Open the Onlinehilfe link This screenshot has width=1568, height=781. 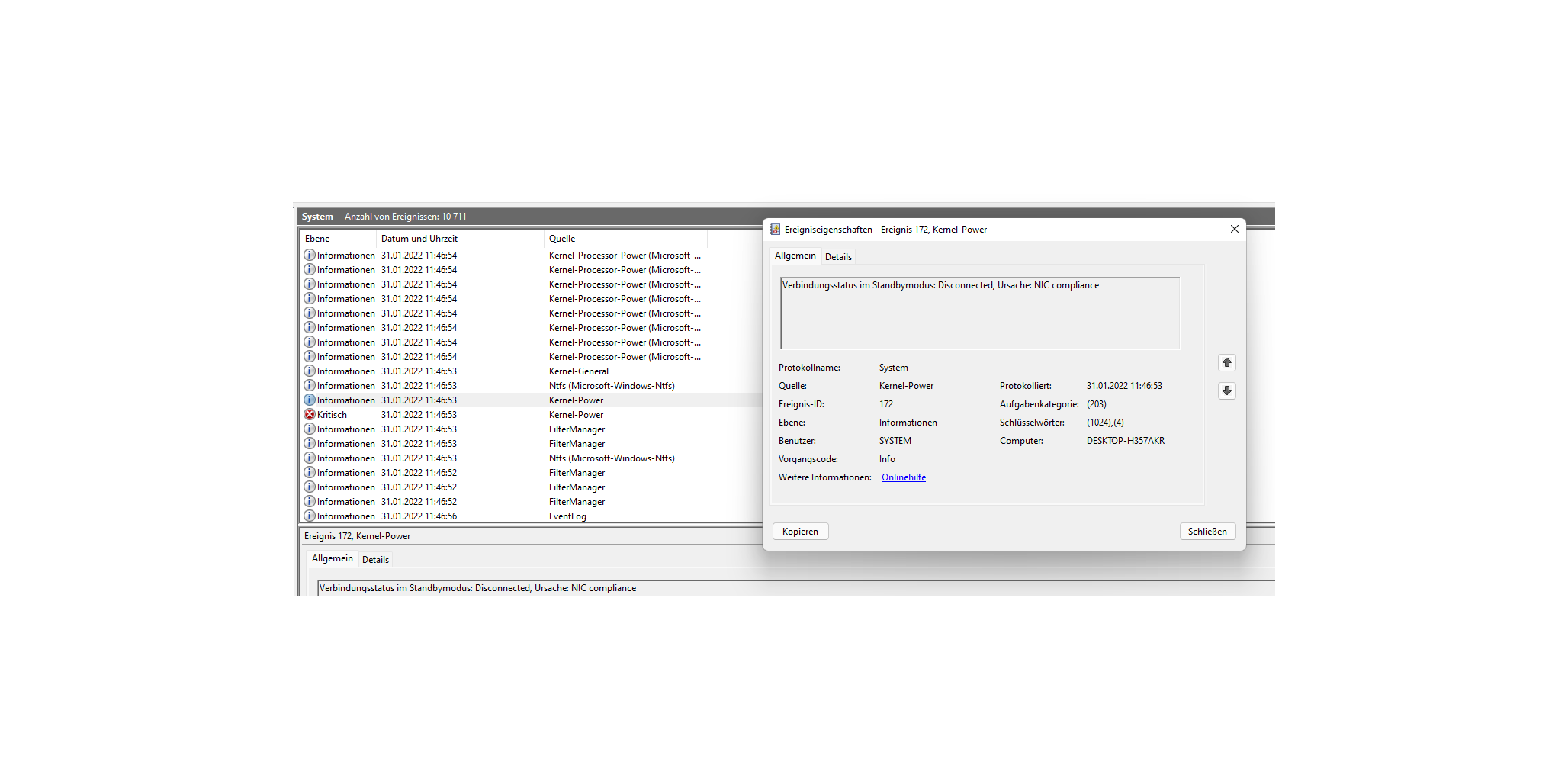[904, 477]
